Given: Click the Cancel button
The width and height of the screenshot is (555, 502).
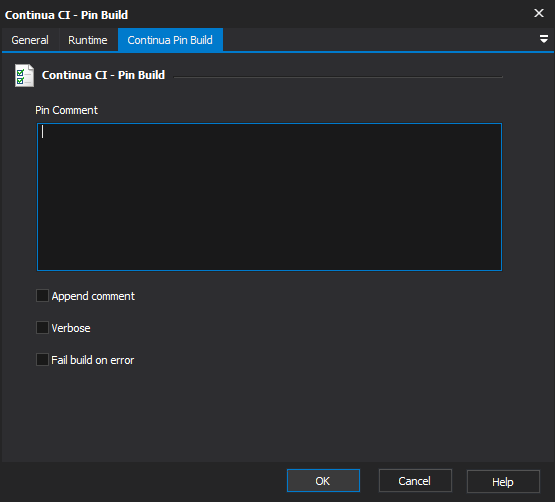Looking at the screenshot, I should pos(415,481).
